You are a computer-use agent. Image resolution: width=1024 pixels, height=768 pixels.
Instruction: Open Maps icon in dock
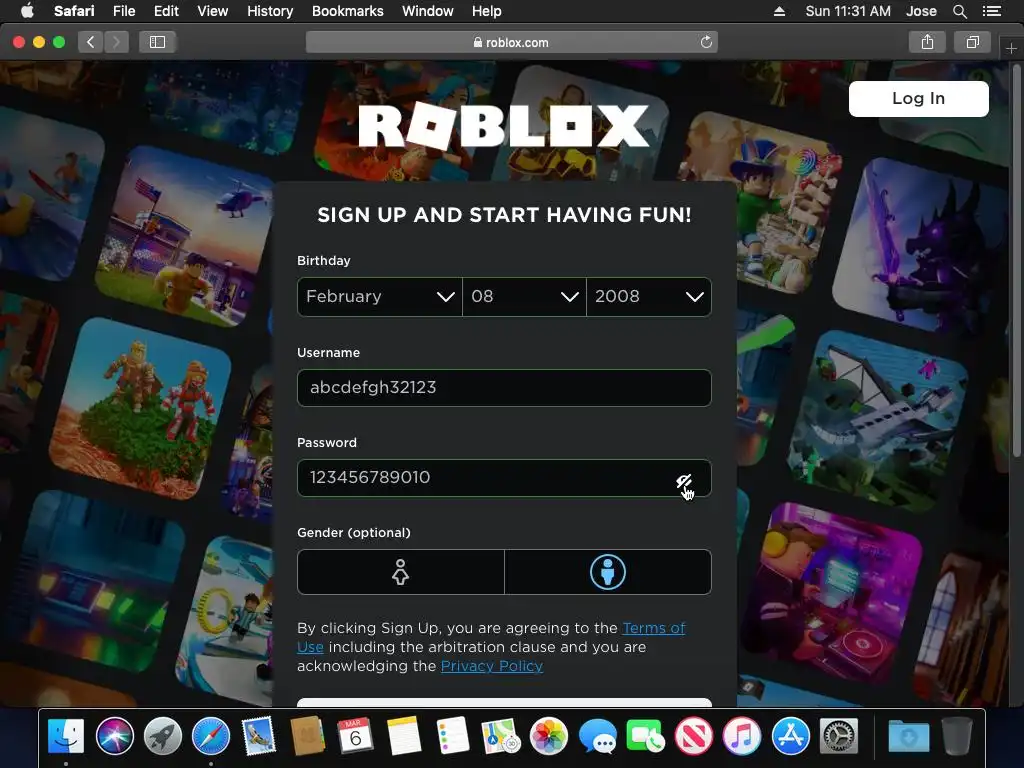pos(500,736)
